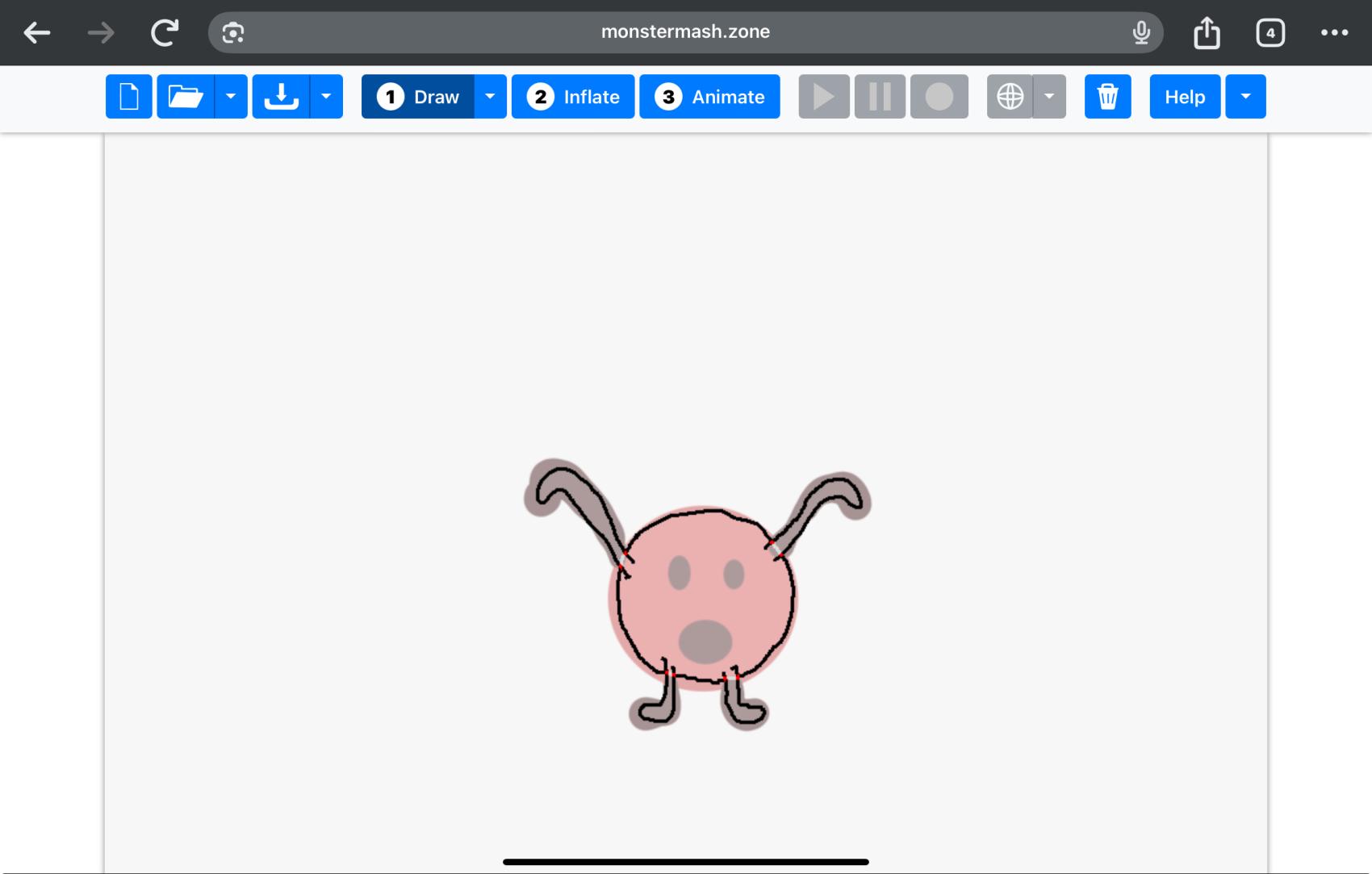
Task: Click the browser address bar showing monstermash.zone
Action: (684, 32)
